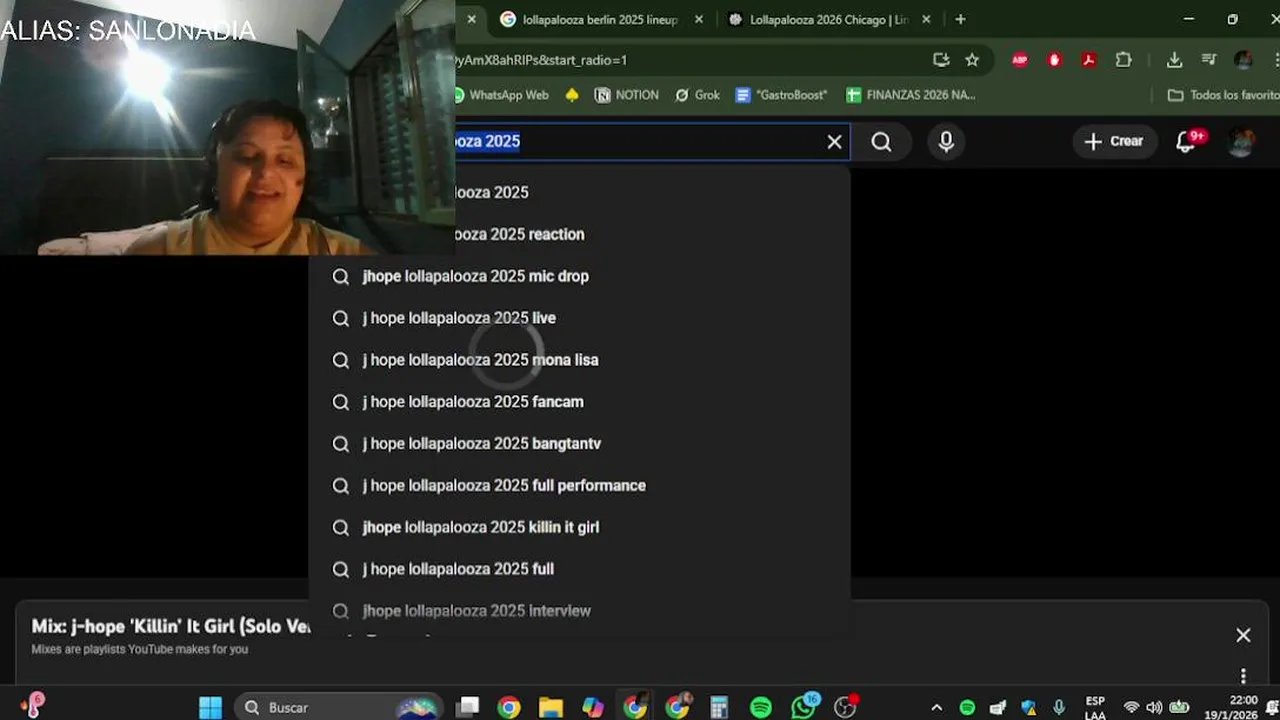Open the "GastroBoost" bookmark

pos(781,95)
